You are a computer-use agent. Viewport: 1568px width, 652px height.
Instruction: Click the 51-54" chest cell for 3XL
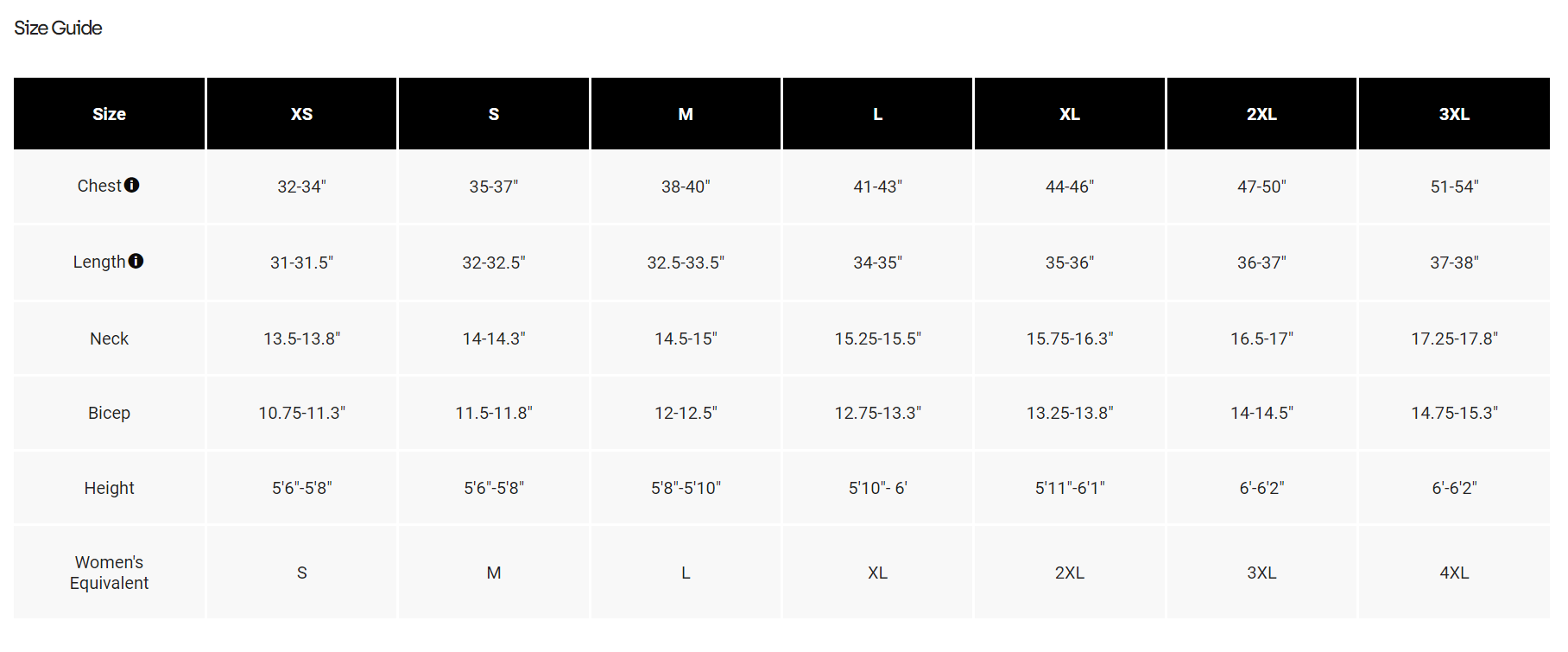click(1454, 187)
